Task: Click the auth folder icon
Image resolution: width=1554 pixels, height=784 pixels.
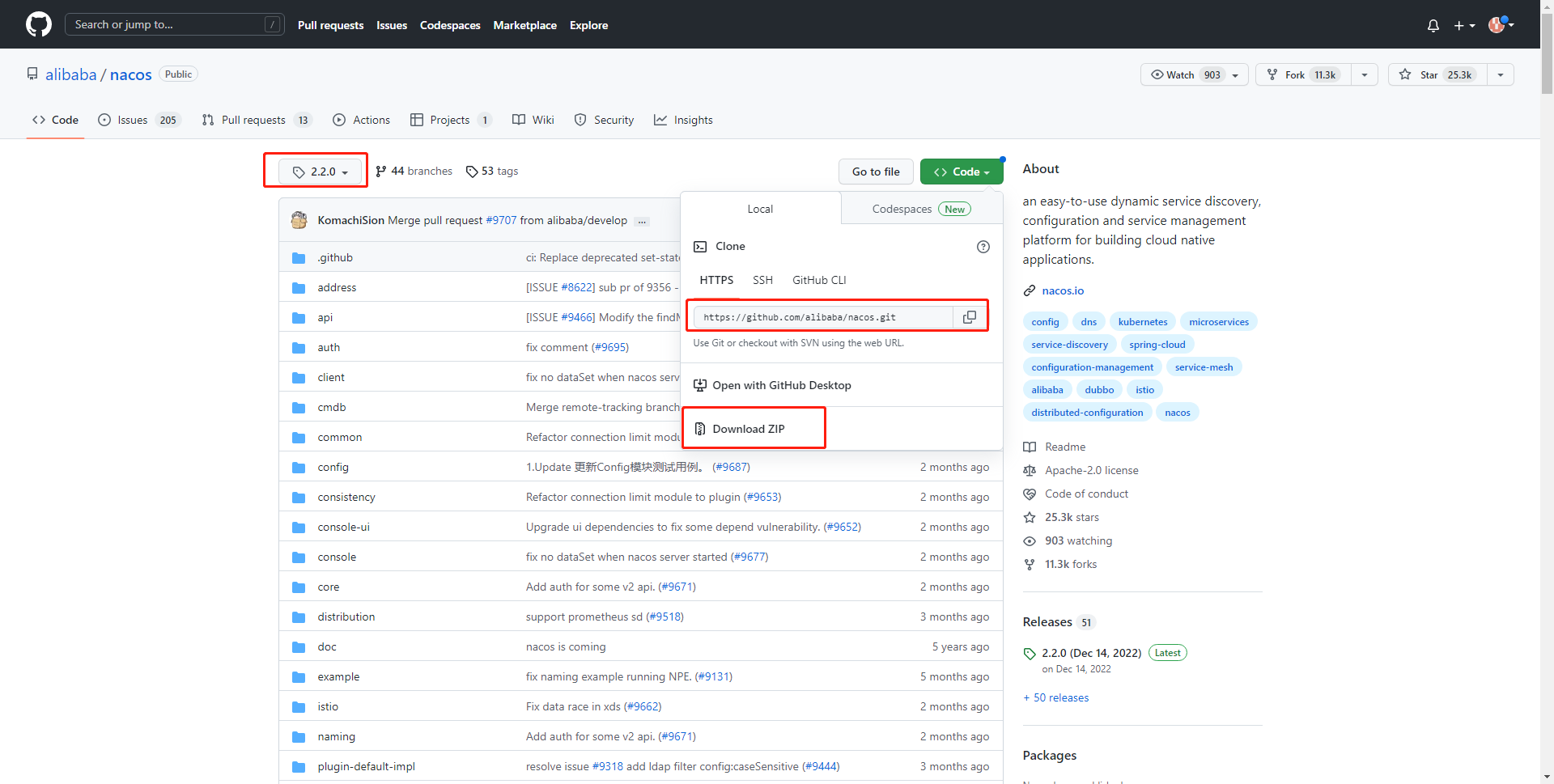Action: [x=299, y=348]
